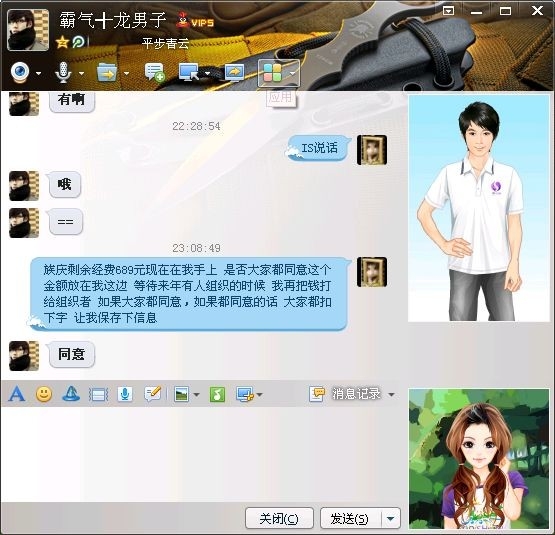555x535 pixels.
Task: Click the 关闭(C) button
Action: 279,519
